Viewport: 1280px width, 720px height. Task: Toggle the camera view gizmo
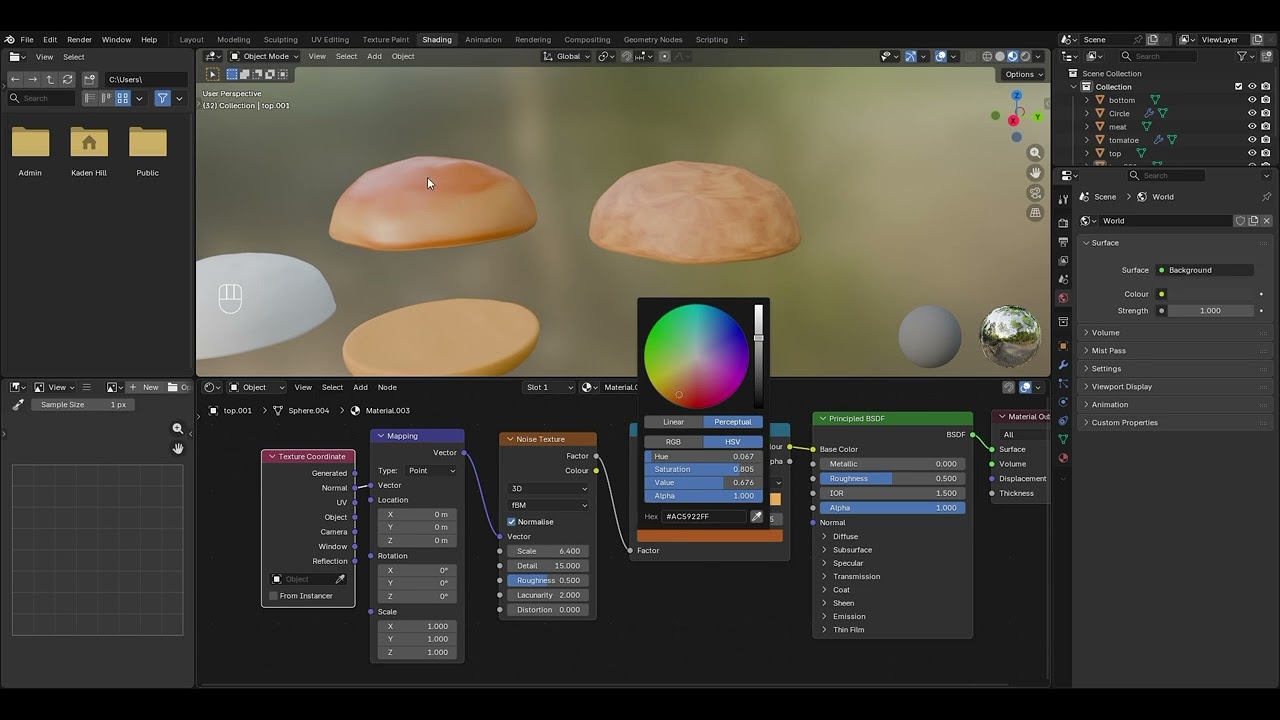point(1035,193)
